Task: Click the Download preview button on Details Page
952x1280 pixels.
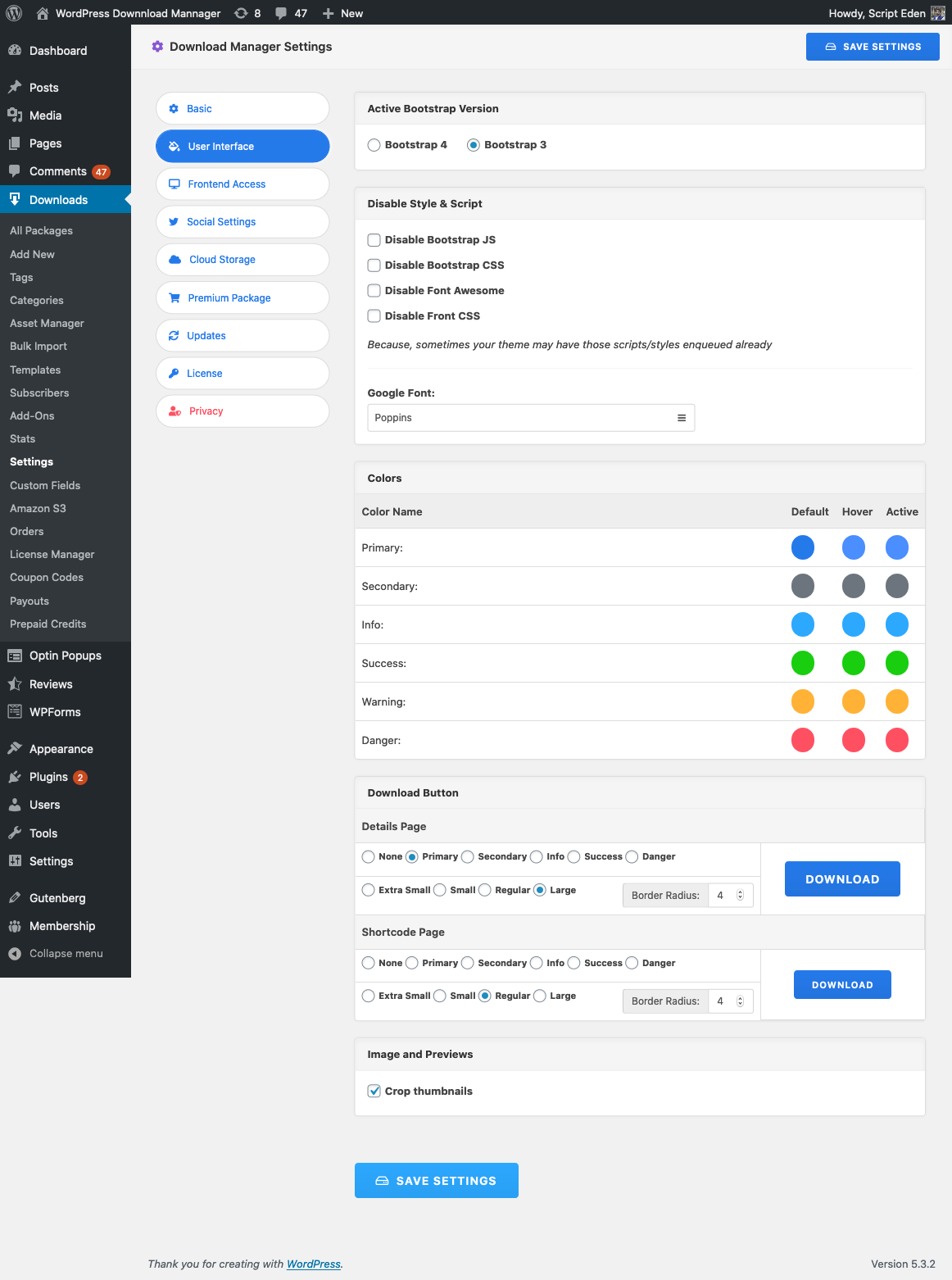Action: tap(842, 878)
